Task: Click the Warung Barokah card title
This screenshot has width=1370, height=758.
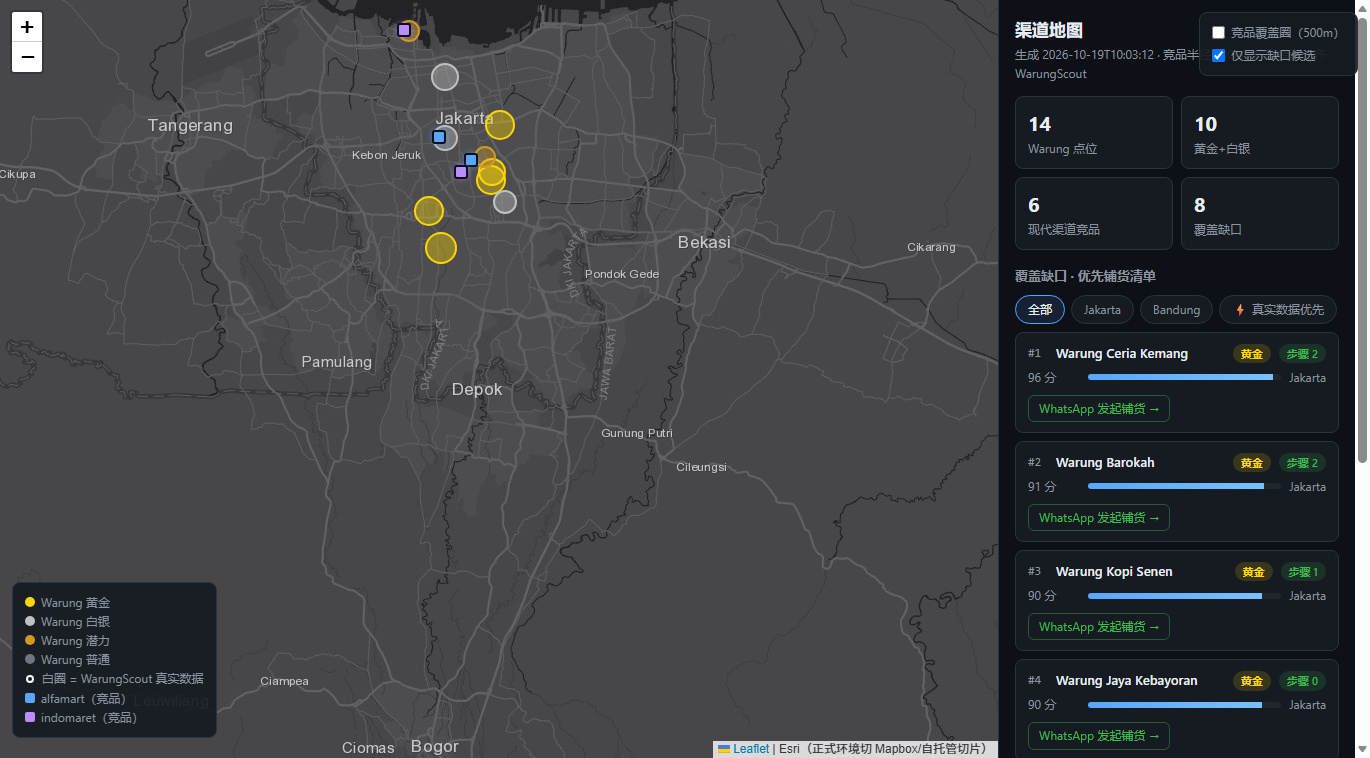Action: pos(1105,462)
